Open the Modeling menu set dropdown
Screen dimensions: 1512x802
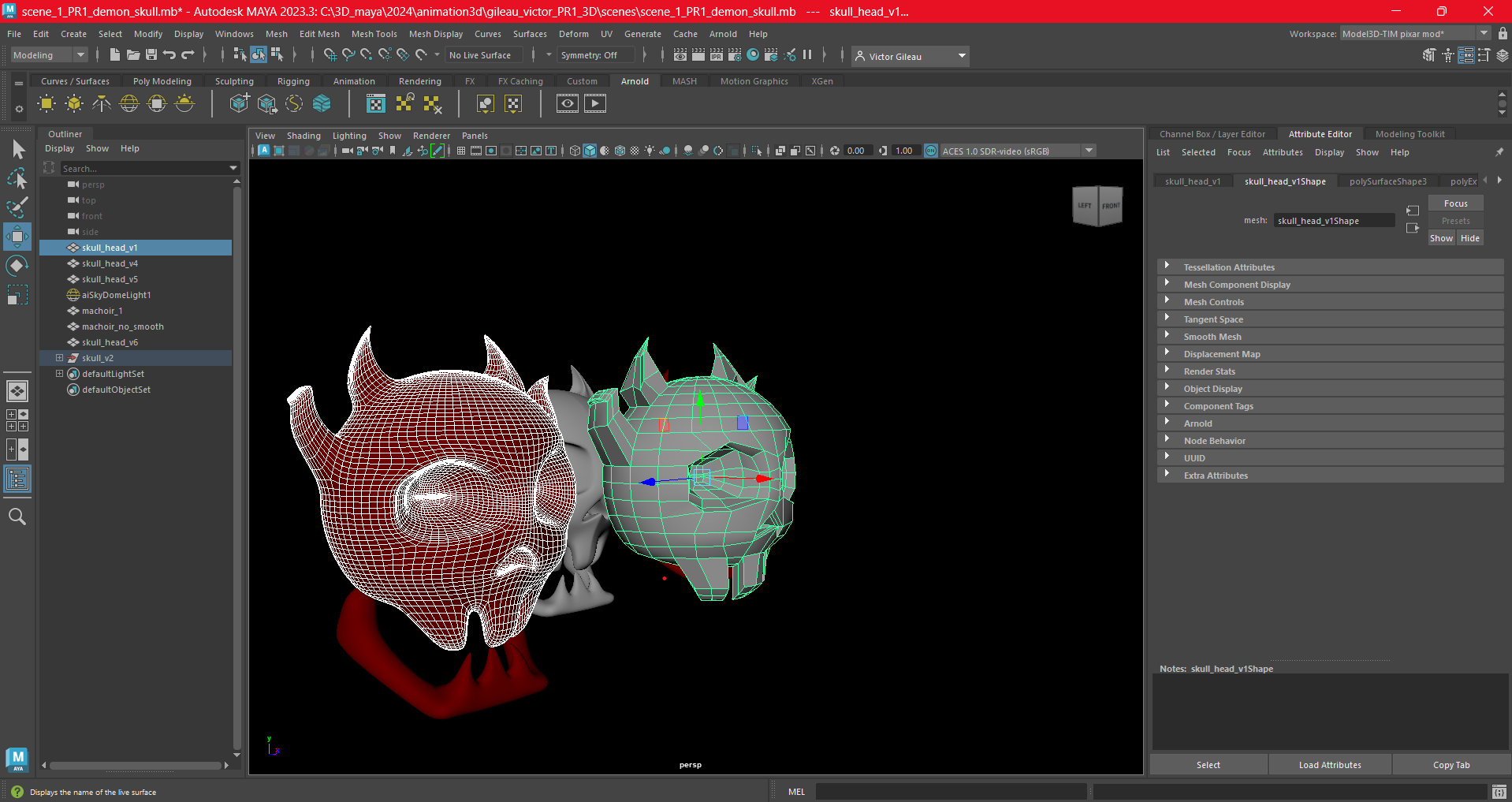pos(49,55)
